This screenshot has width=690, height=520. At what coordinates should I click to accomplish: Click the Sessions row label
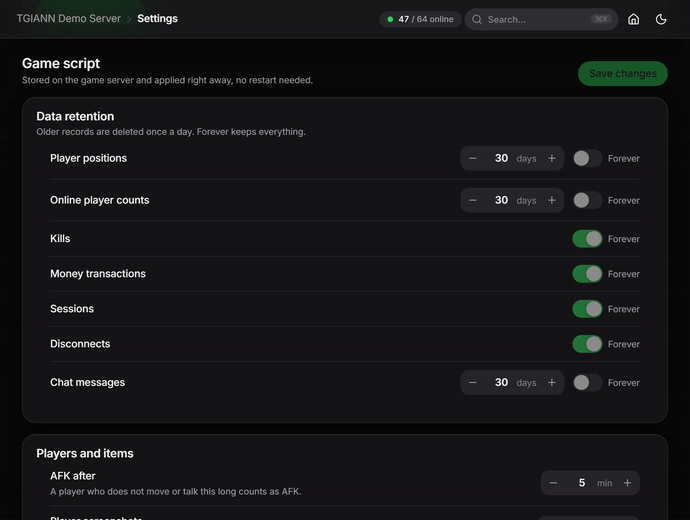pos(72,309)
